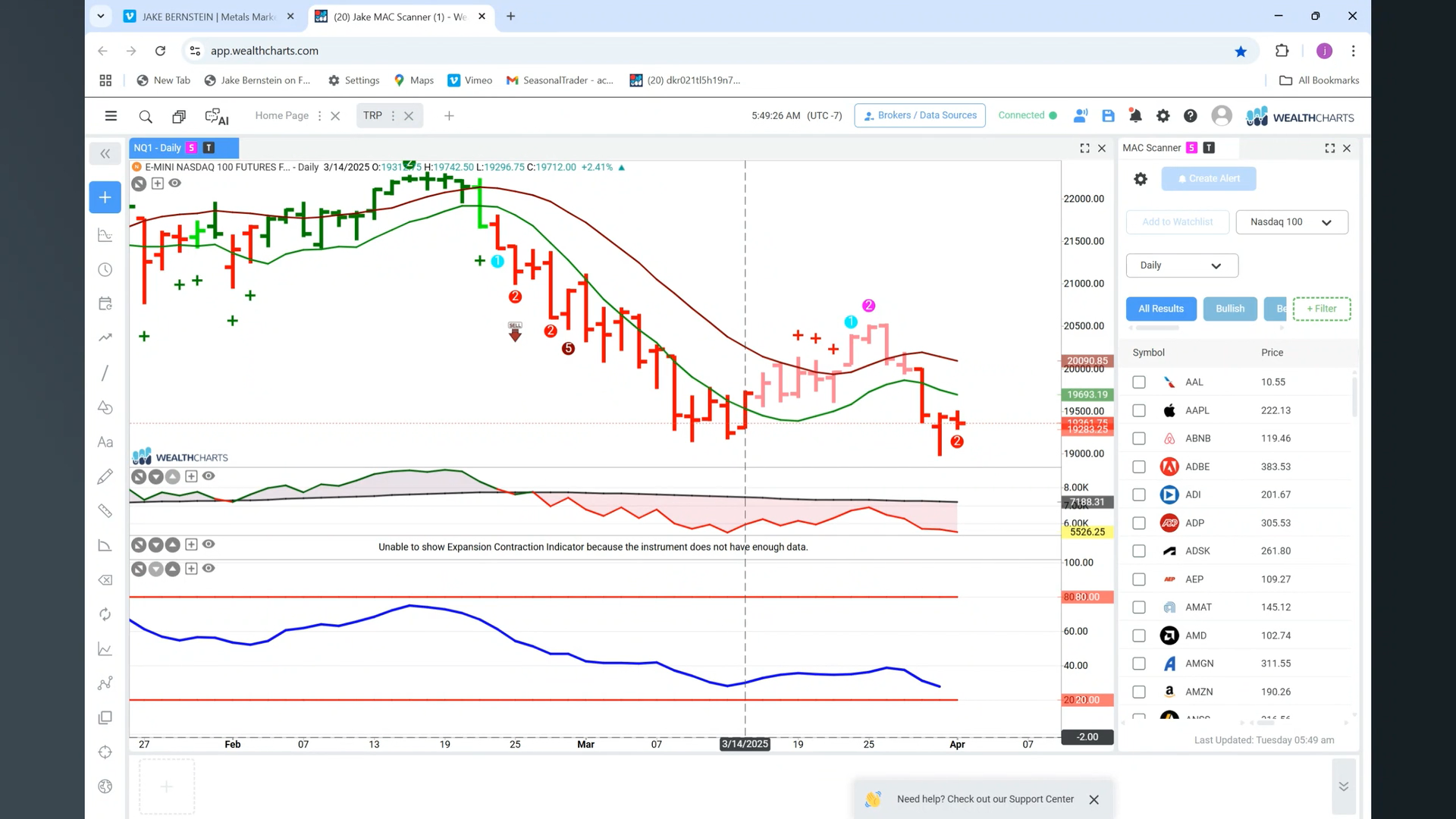Toggle bottom oscillator pane eye visibility

pyautogui.click(x=209, y=568)
